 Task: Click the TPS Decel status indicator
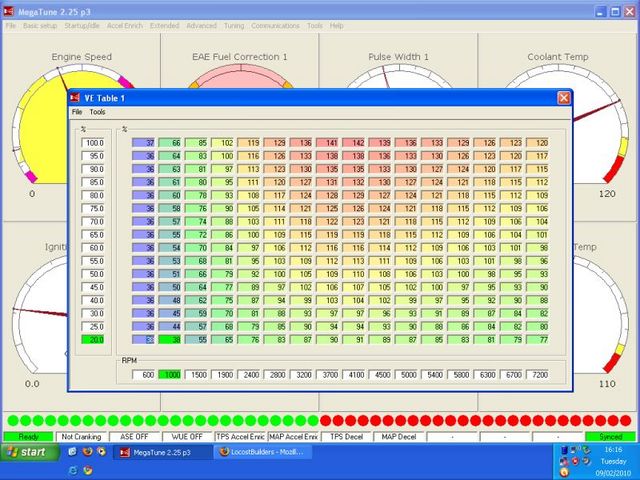pyautogui.click(x=347, y=437)
